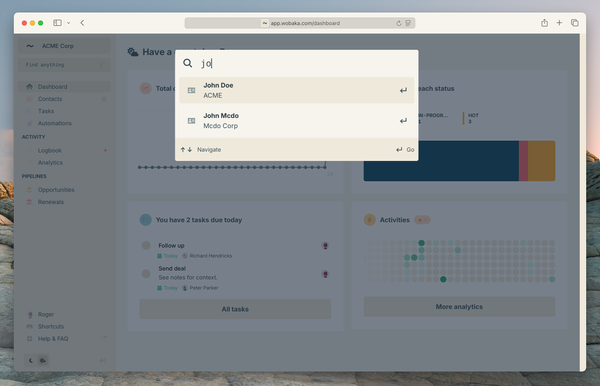Click the More analytics button
The width and height of the screenshot is (600, 386).
coord(459,306)
